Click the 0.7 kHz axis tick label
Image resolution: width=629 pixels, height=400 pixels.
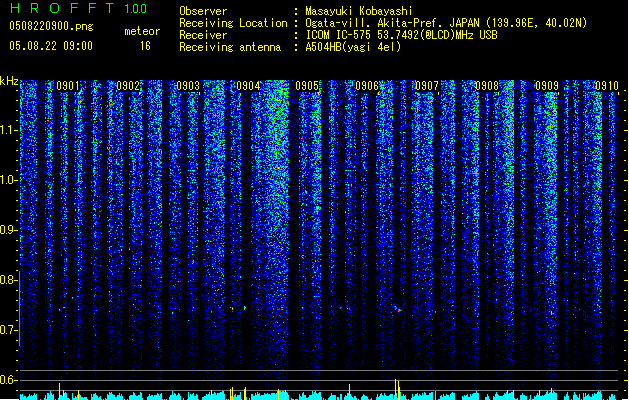click(x=9, y=330)
